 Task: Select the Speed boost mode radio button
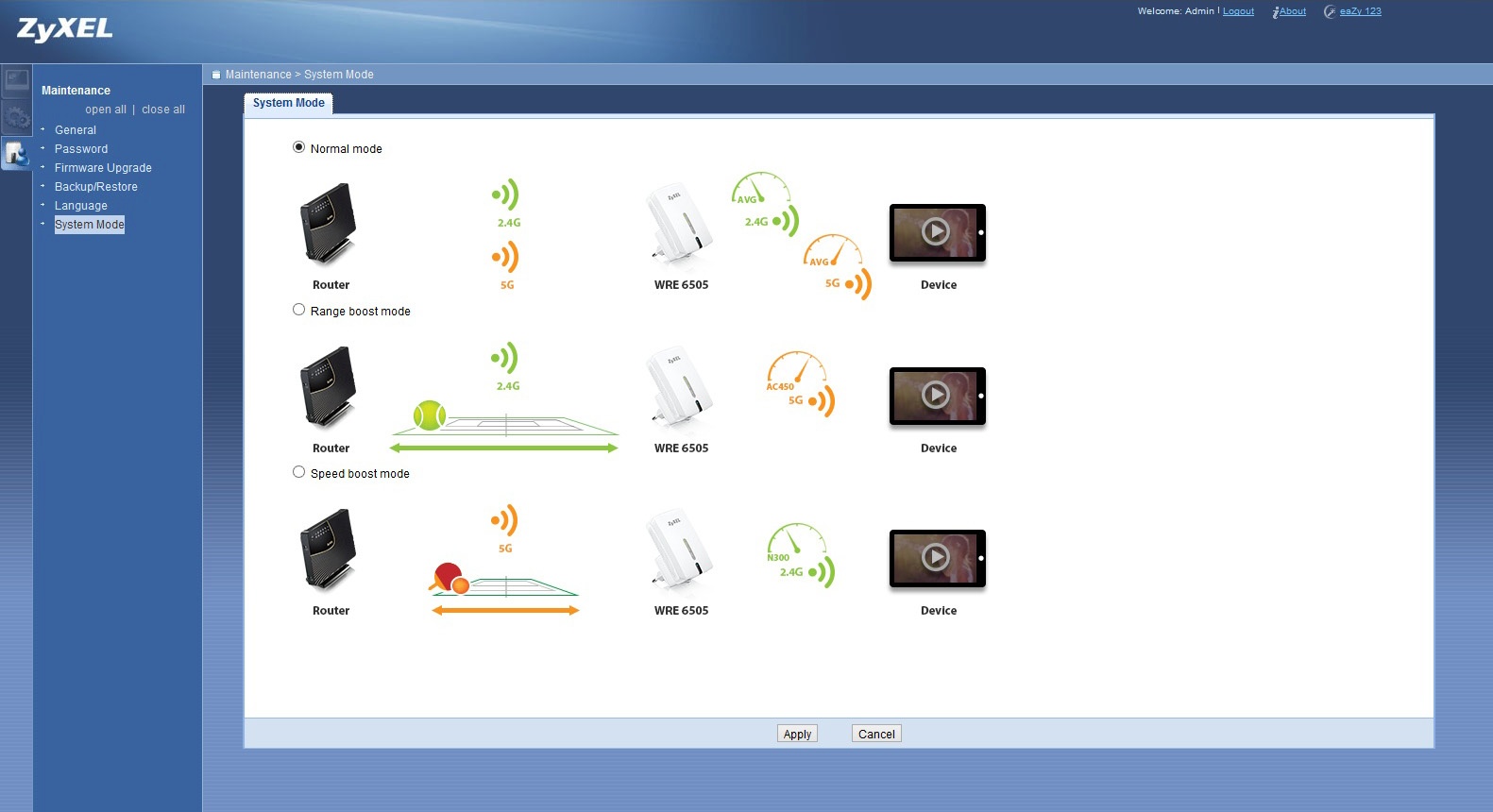point(298,472)
